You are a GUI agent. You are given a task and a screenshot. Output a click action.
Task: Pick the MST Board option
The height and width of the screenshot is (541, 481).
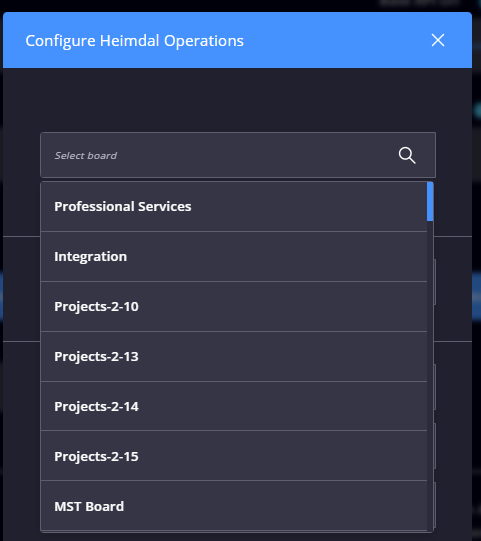coord(234,506)
